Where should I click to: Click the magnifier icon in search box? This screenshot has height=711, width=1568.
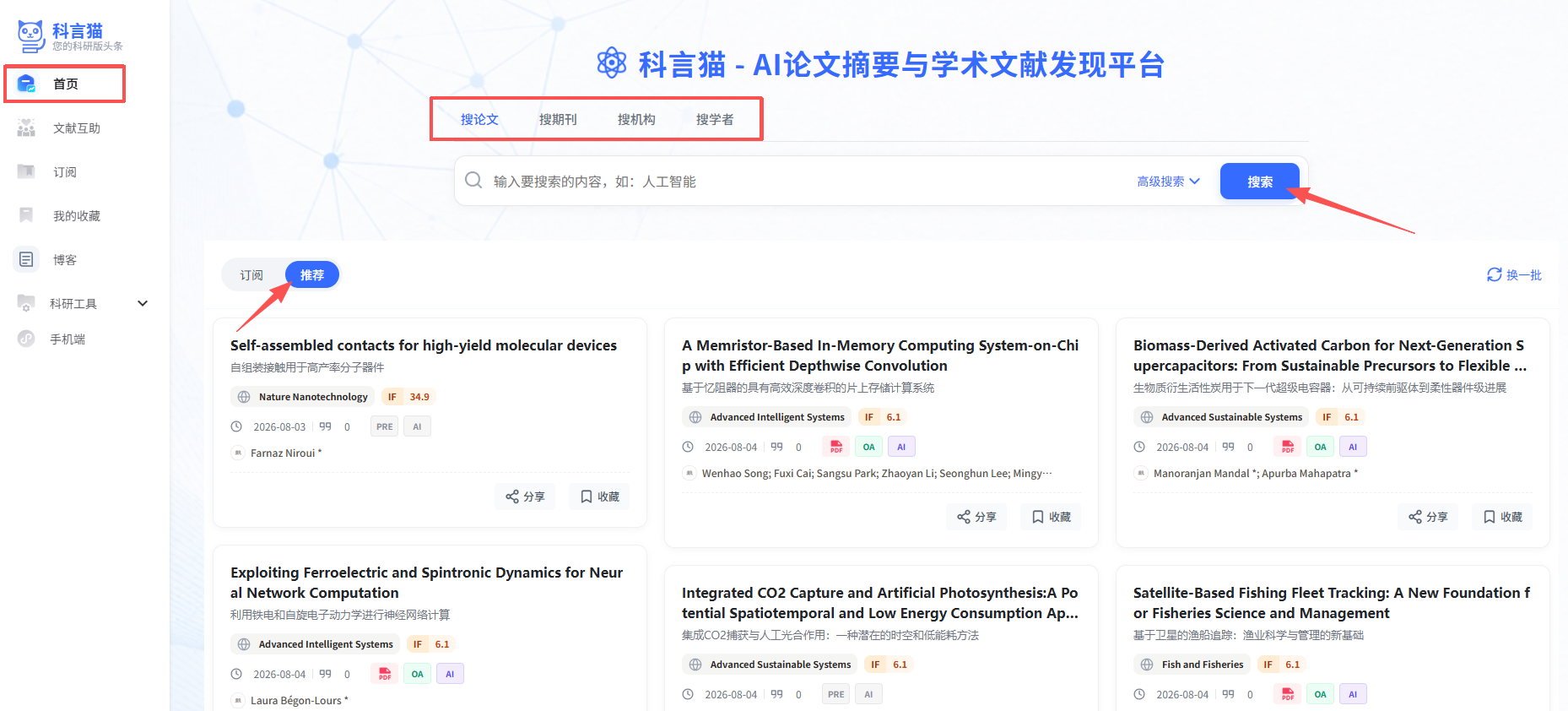[x=473, y=181]
